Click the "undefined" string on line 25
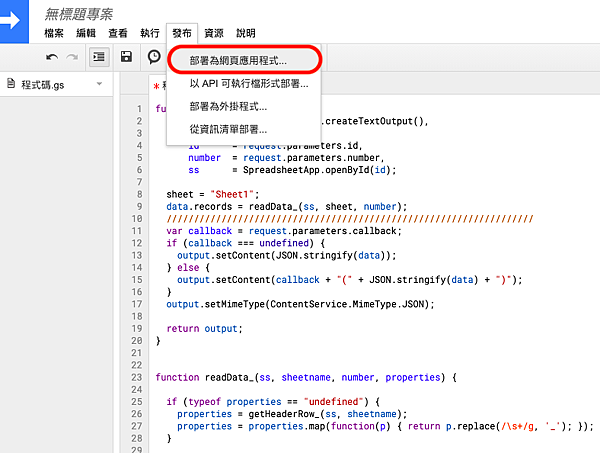 333,402
